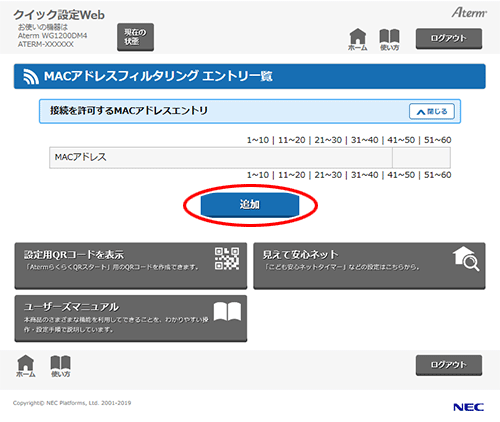Click the wireless signal icon in title bar

[31, 76]
